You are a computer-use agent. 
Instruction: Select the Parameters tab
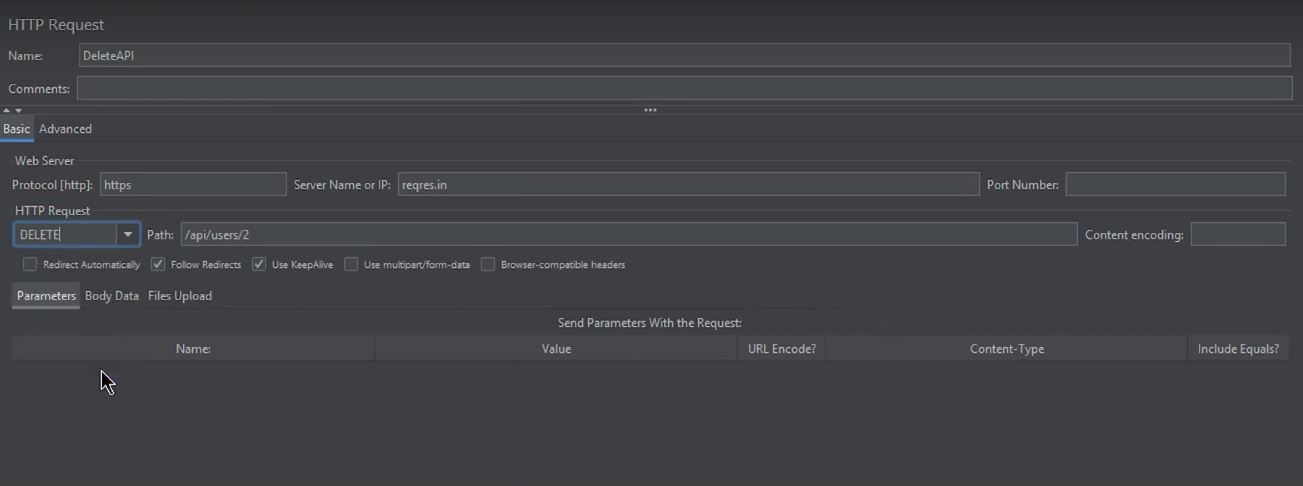[x=46, y=296]
